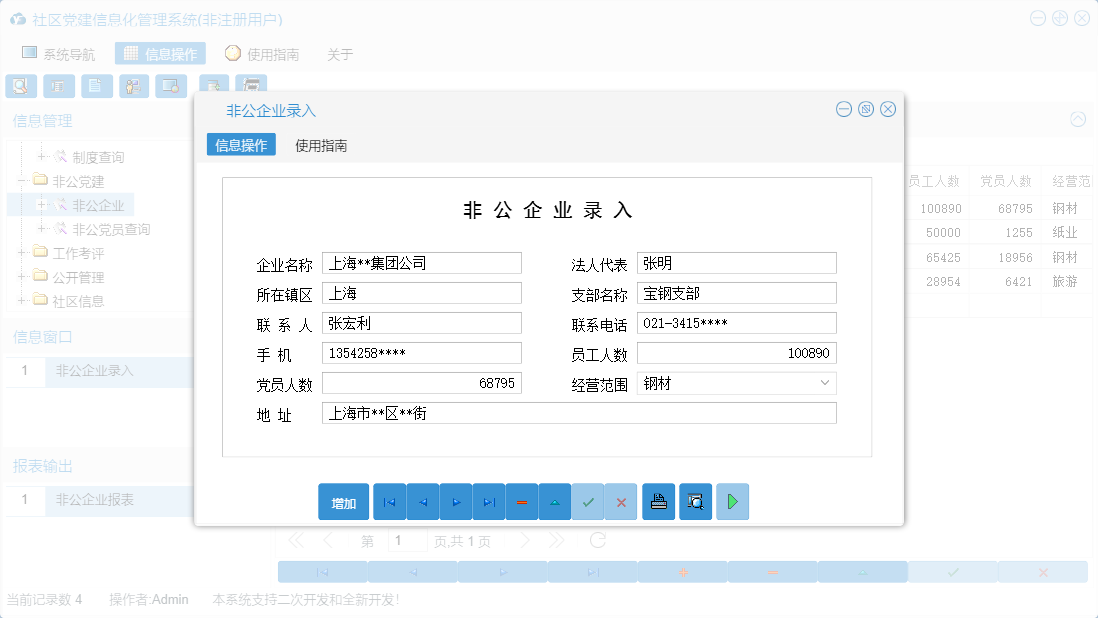
Task: Collapse the 非公党建 tree node
Action: [22, 180]
